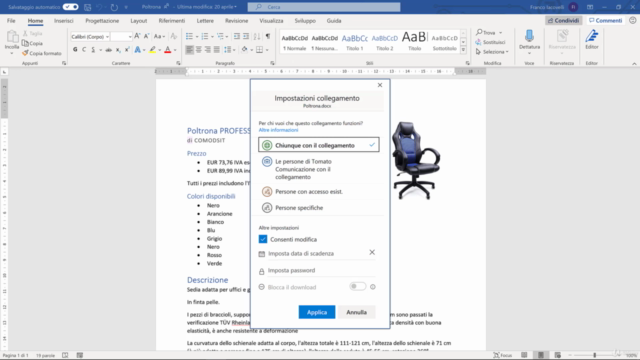Select the 'Chiunque con il collegamento' globe option
Viewport: 640px width, 360px height.
(318, 145)
